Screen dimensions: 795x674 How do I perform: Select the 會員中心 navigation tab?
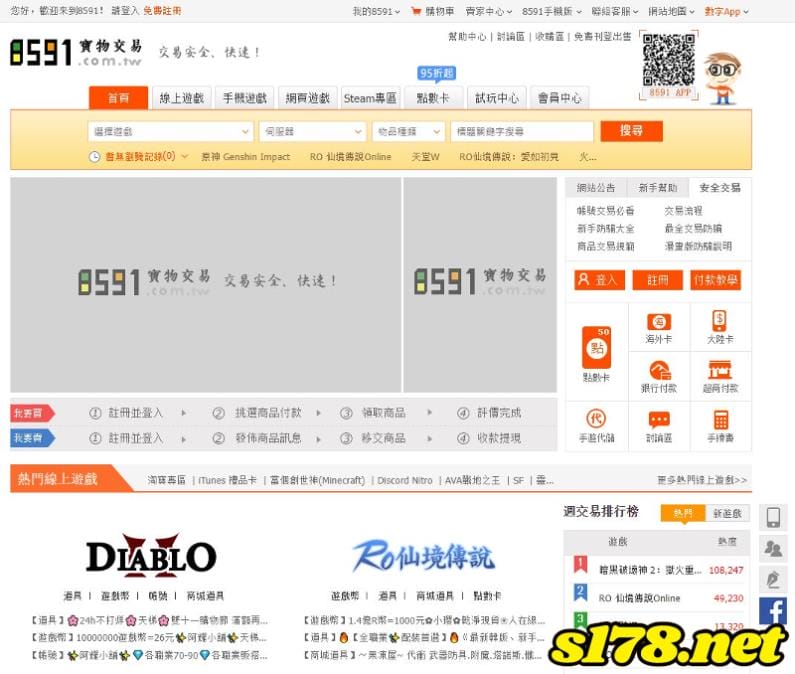(559, 98)
